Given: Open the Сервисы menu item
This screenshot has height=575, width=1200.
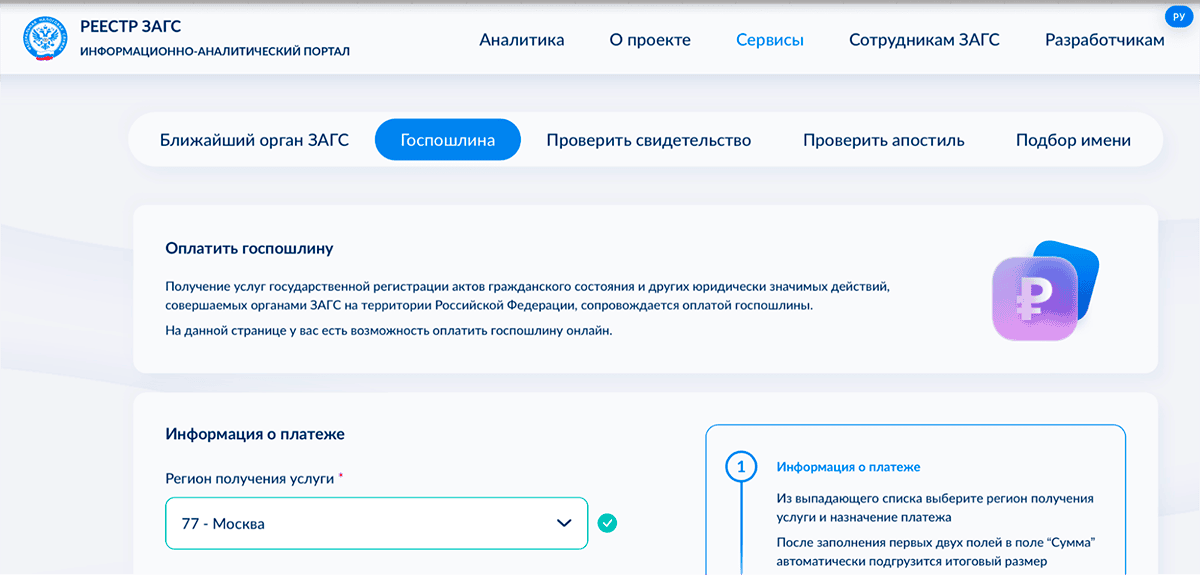Looking at the screenshot, I should click(x=770, y=40).
